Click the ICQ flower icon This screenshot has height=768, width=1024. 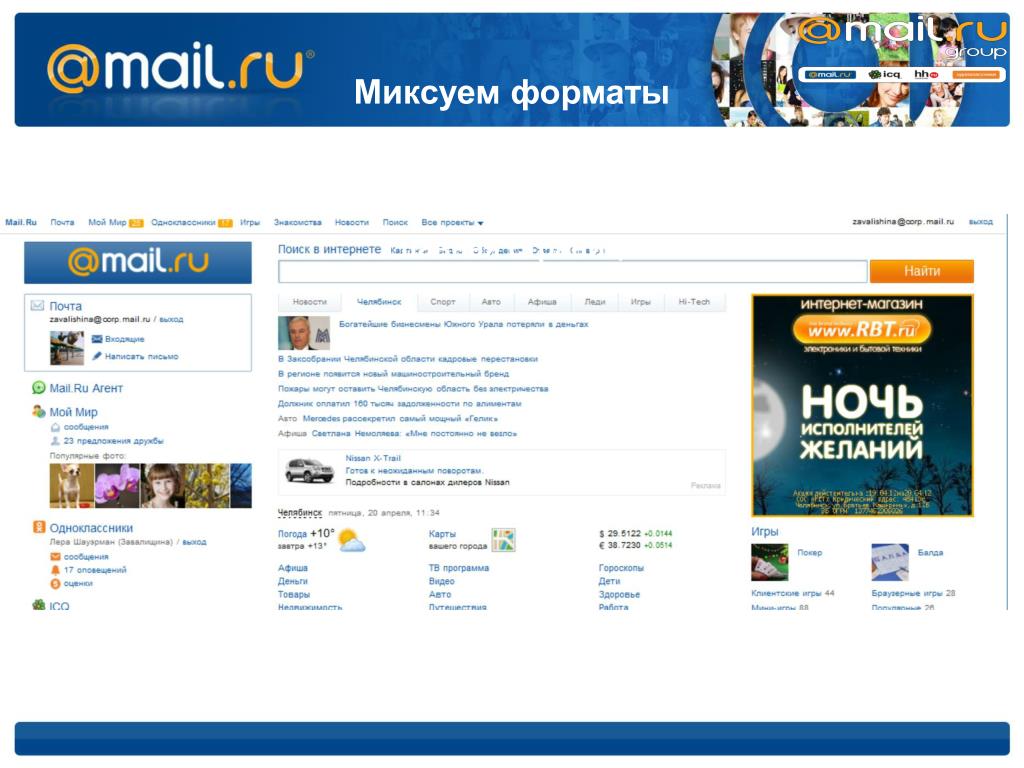(39, 605)
